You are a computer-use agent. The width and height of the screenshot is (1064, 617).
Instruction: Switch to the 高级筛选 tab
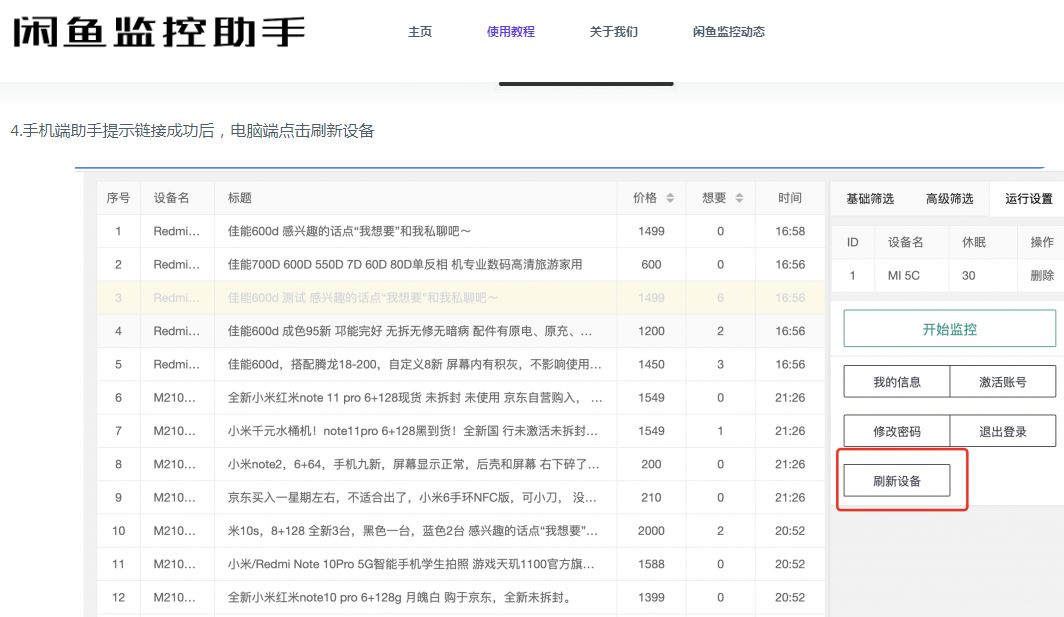(x=949, y=199)
